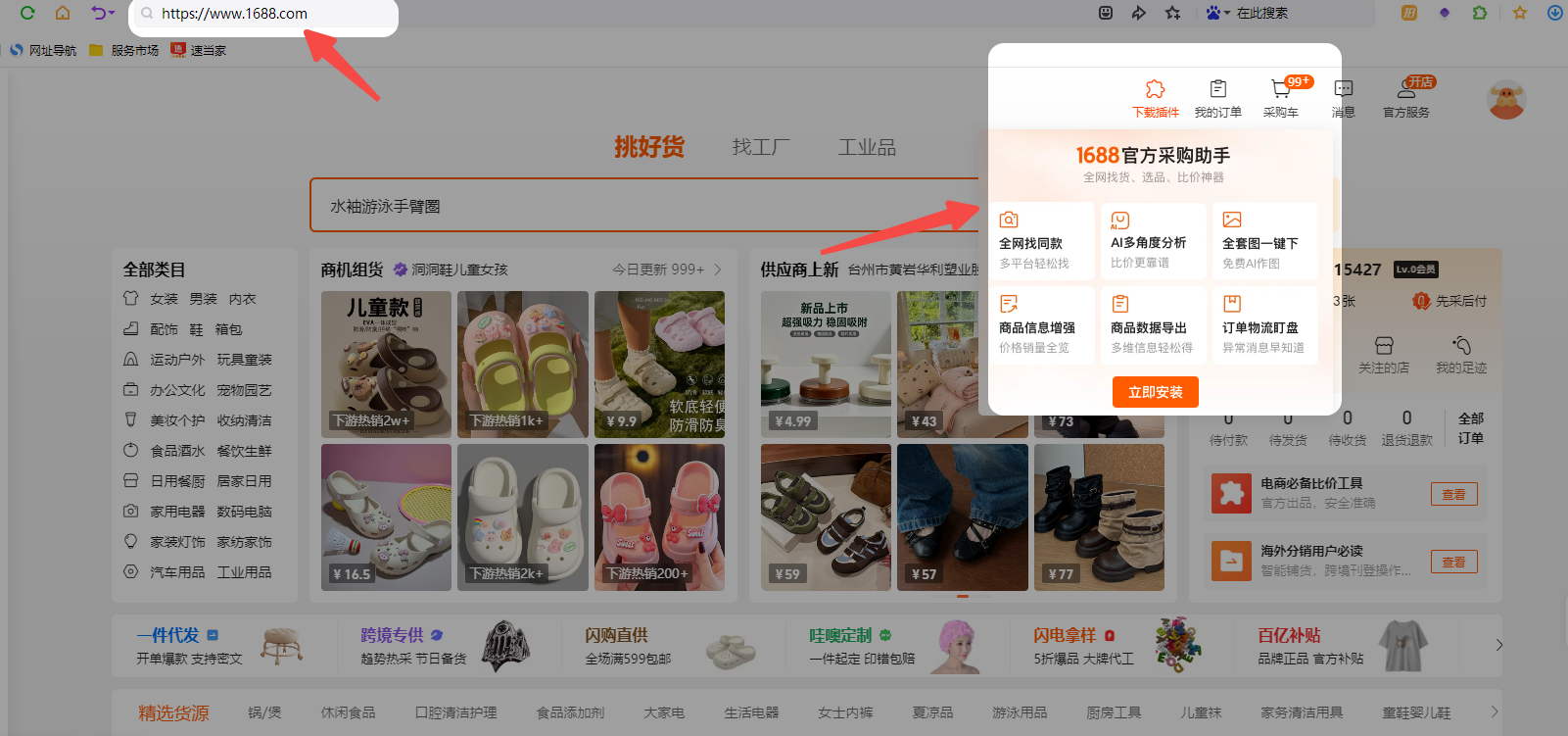The width and height of the screenshot is (1568, 736).
Task: Select the 休闲食品 category tab
Action: point(348,712)
